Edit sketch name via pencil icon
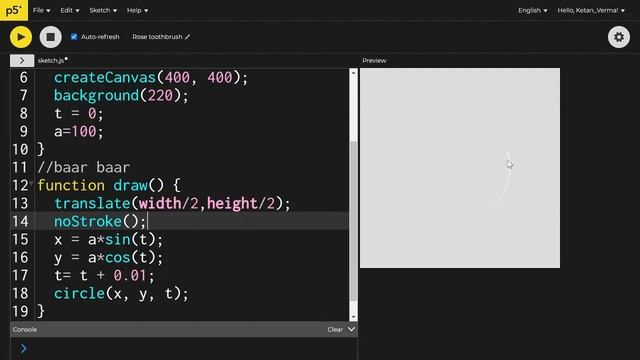The height and width of the screenshot is (360, 640). 187,37
